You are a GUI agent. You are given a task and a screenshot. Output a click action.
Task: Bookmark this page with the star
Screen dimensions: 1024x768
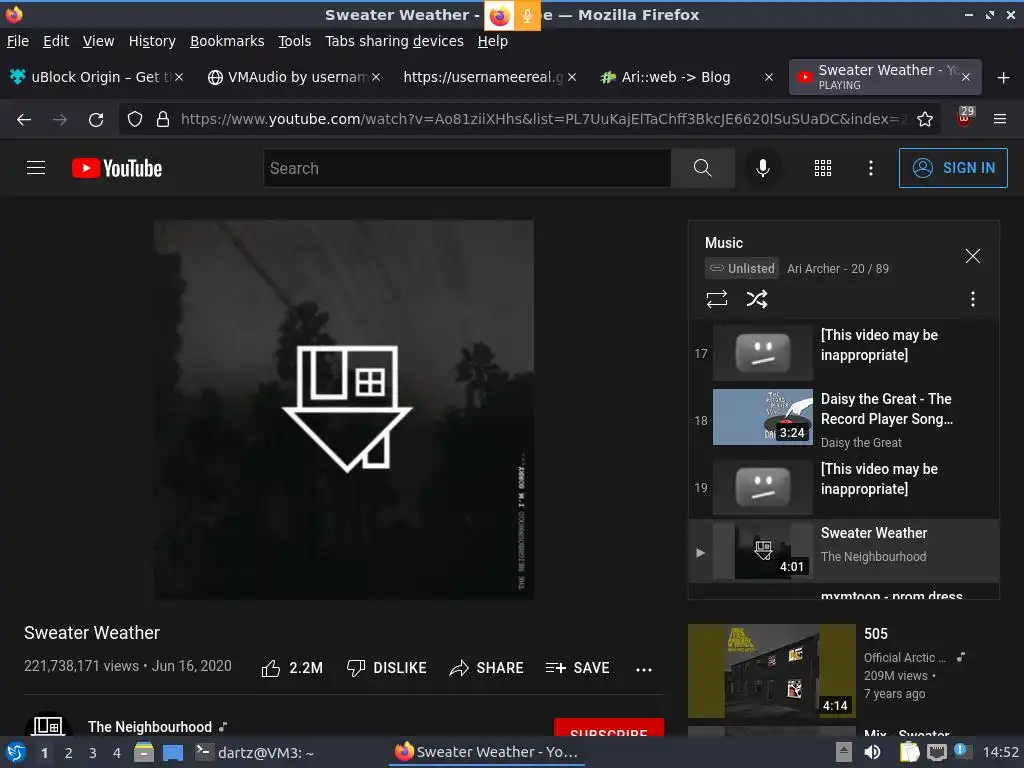pyautogui.click(x=925, y=119)
